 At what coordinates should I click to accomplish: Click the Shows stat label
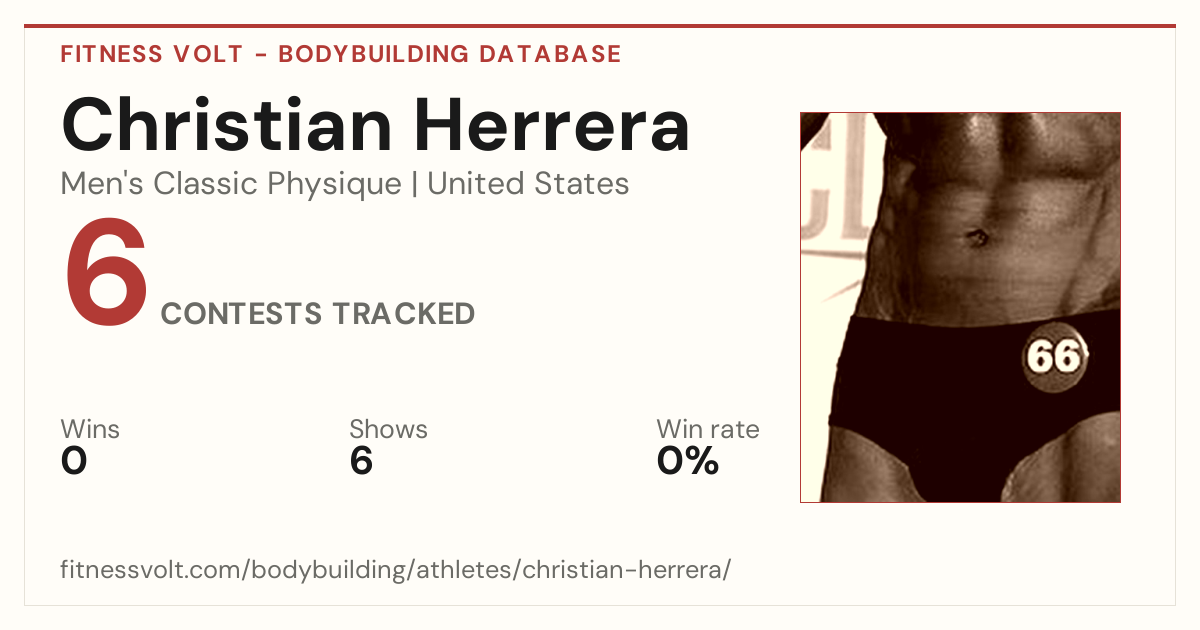pyautogui.click(x=388, y=430)
